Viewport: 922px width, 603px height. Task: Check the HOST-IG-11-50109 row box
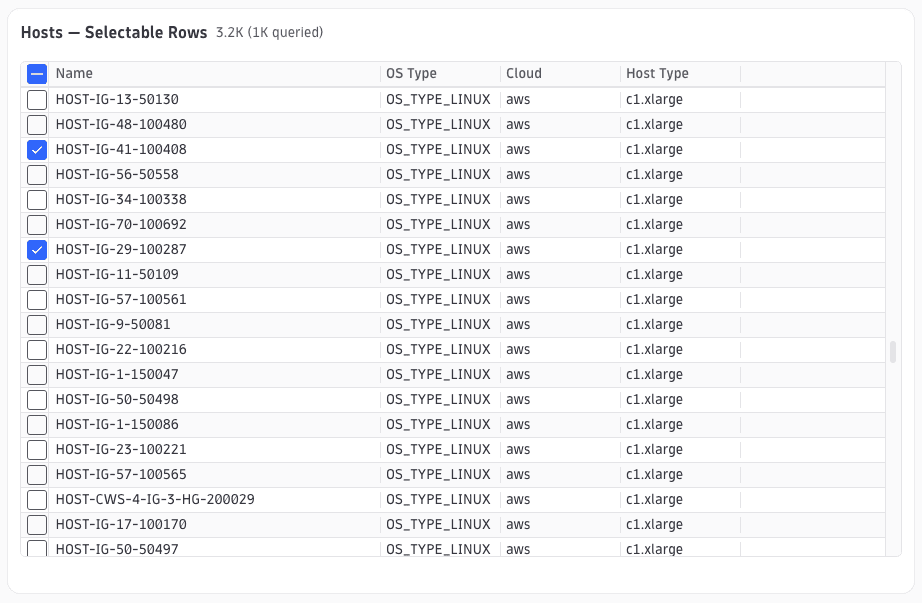pos(37,275)
